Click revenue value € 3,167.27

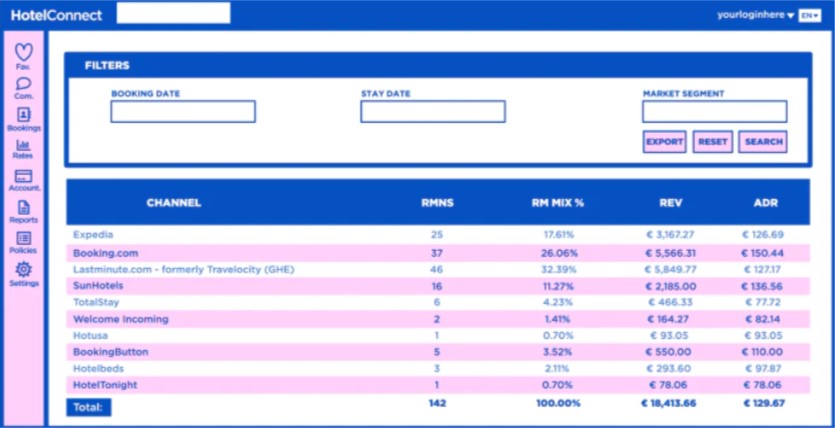tap(670, 235)
